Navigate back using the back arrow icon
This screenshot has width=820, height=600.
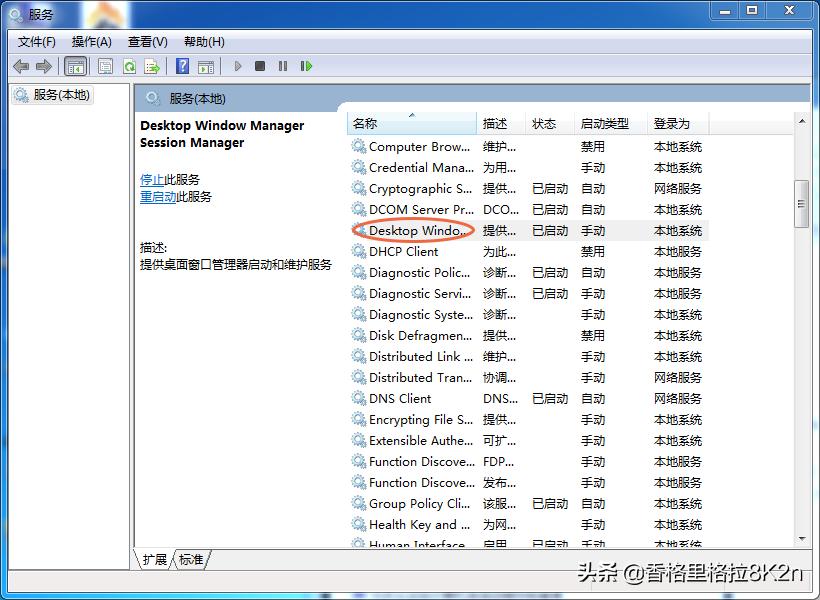pos(22,66)
